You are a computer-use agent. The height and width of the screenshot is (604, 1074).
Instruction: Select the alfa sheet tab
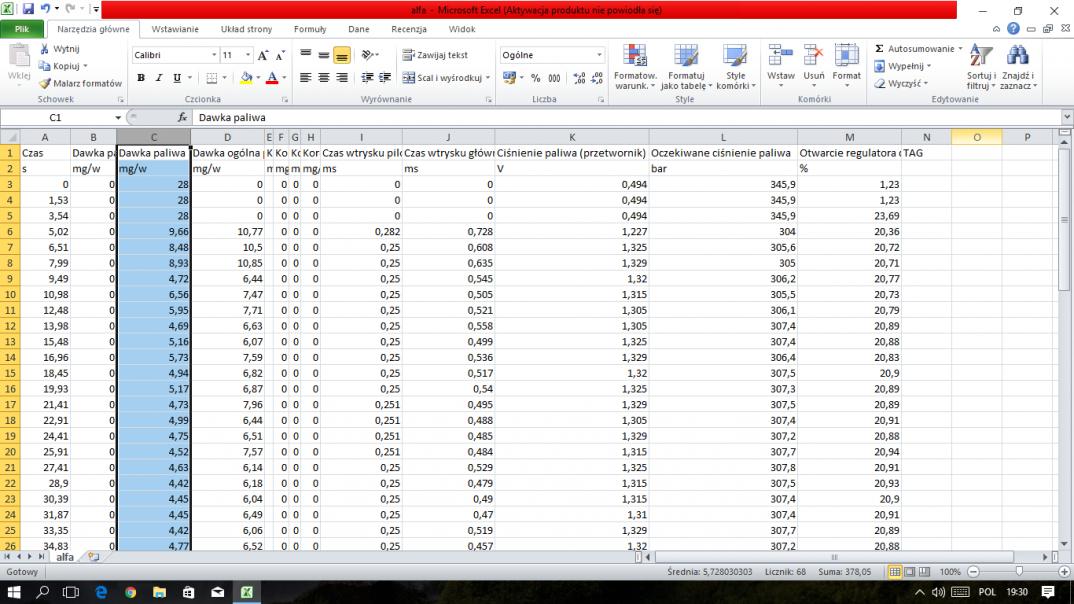[64, 557]
